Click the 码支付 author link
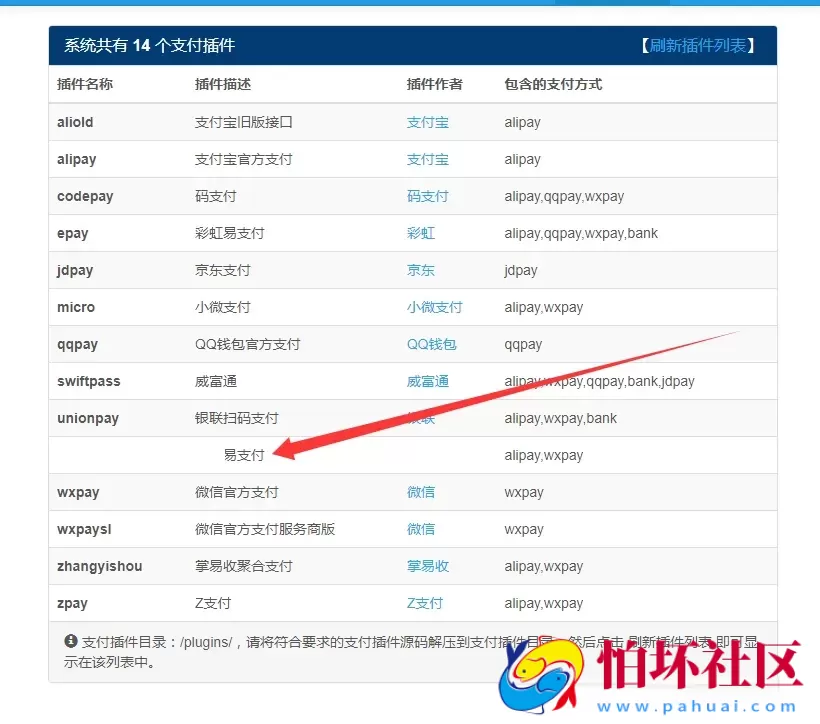 [428, 196]
